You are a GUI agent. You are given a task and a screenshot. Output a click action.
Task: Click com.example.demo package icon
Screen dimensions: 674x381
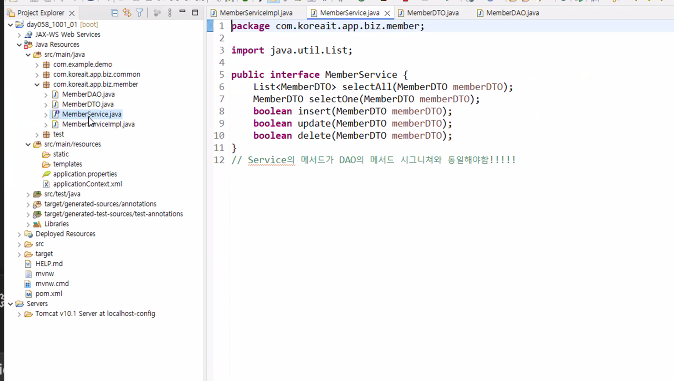pyautogui.click(x=46, y=65)
